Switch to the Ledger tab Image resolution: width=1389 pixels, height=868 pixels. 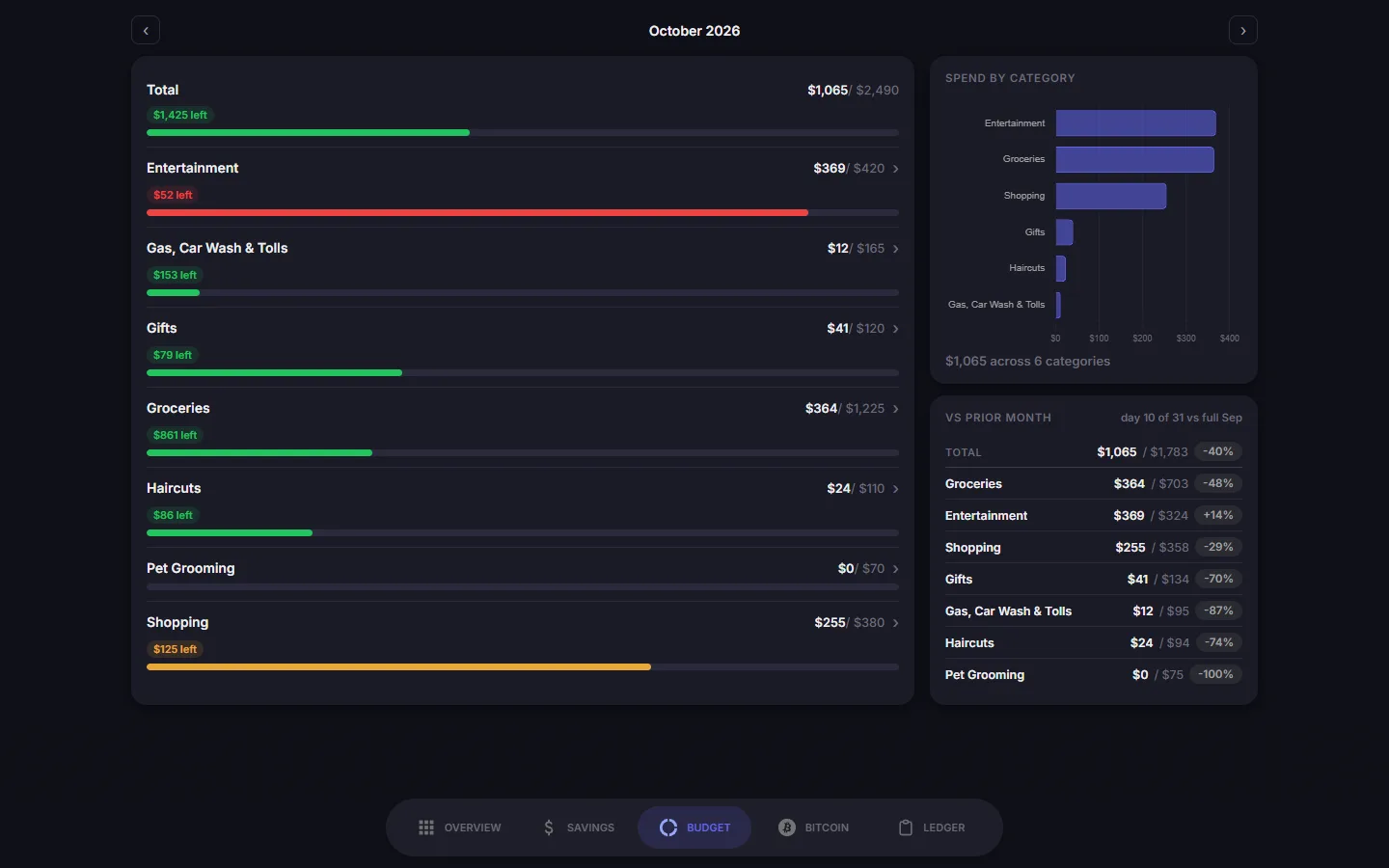[x=932, y=827]
